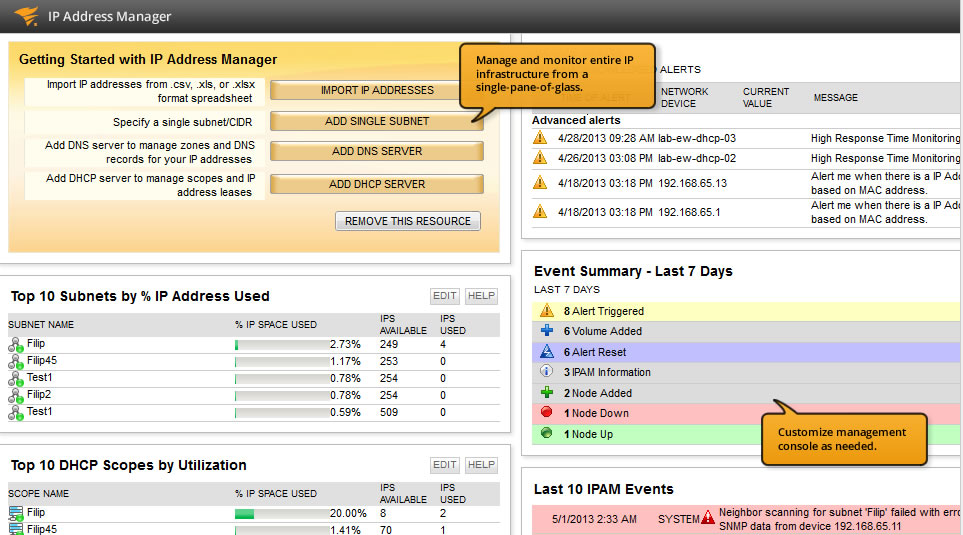Image resolution: width=963 pixels, height=535 pixels.
Task: Click HELP on Top 10 Subnets panel
Action: 481,296
